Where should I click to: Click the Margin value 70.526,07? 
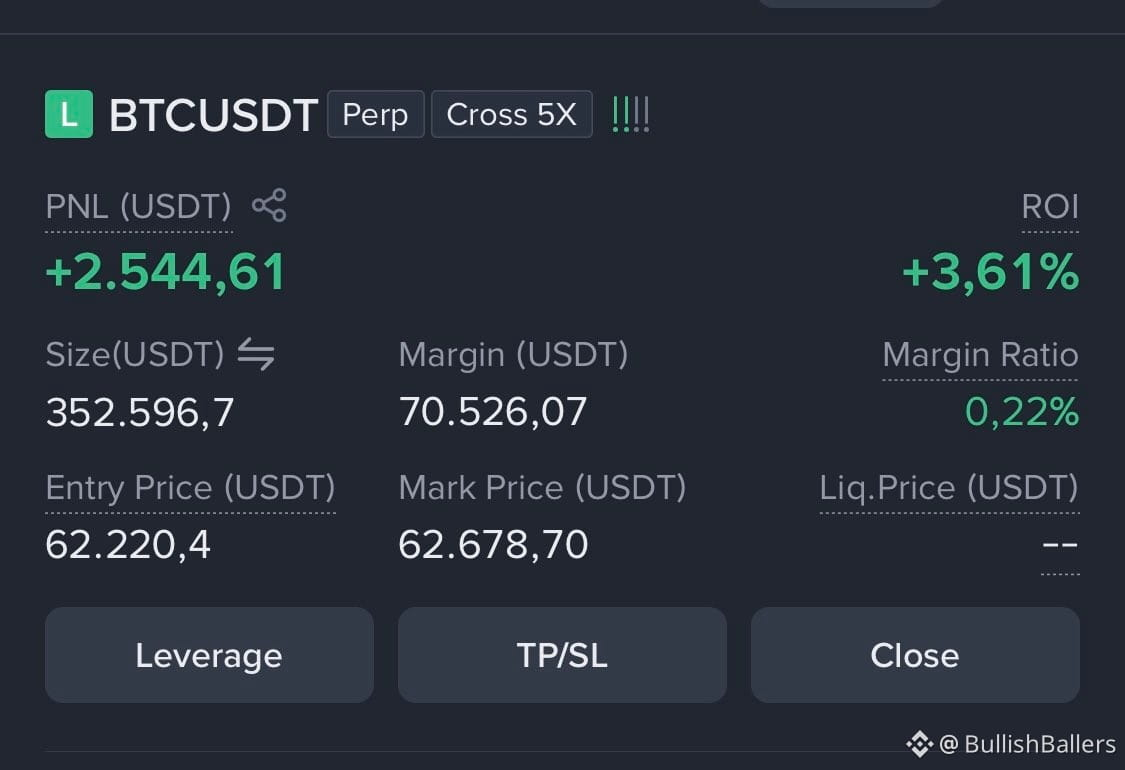pos(493,412)
